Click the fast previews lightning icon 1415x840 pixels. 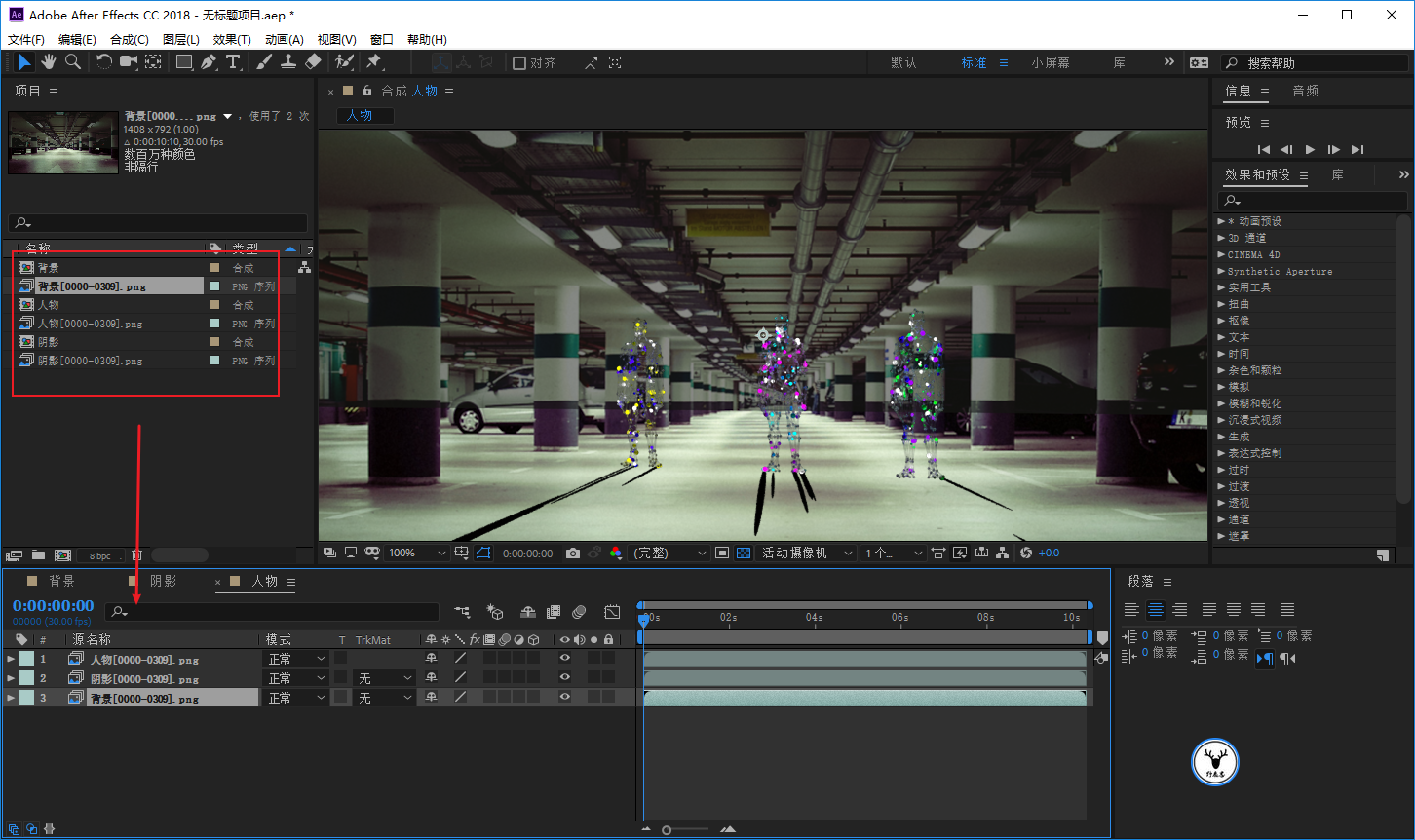(x=959, y=553)
